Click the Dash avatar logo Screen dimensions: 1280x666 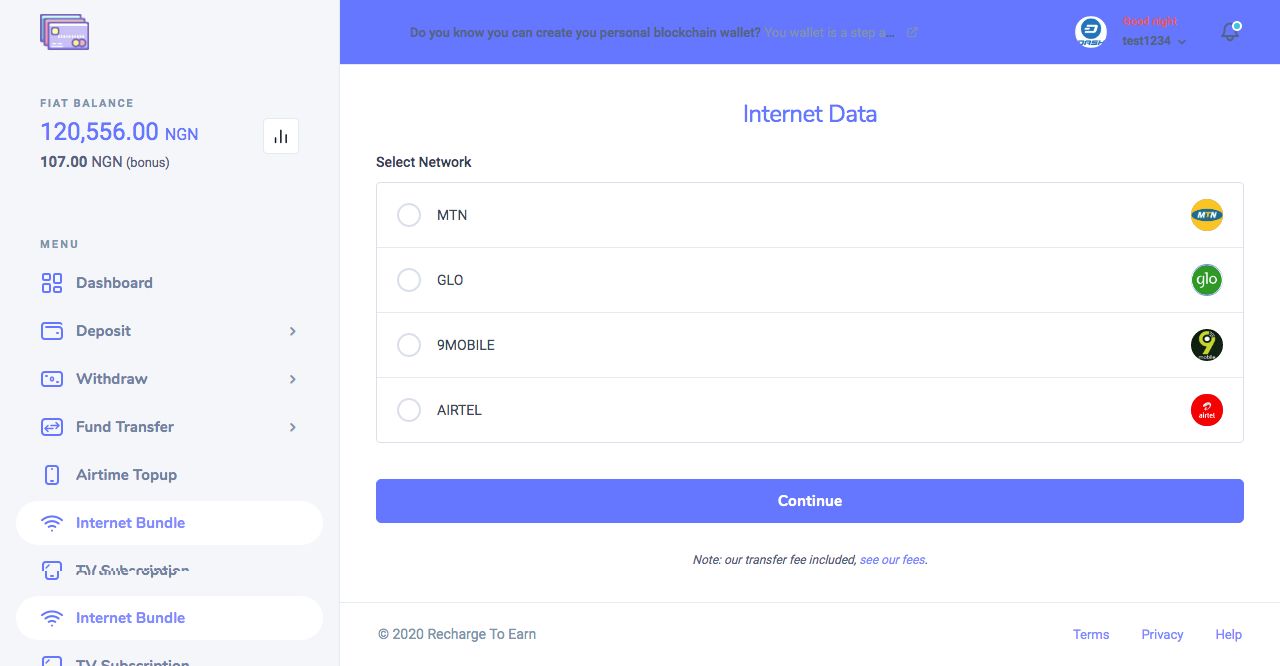click(x=1091, y=32)
